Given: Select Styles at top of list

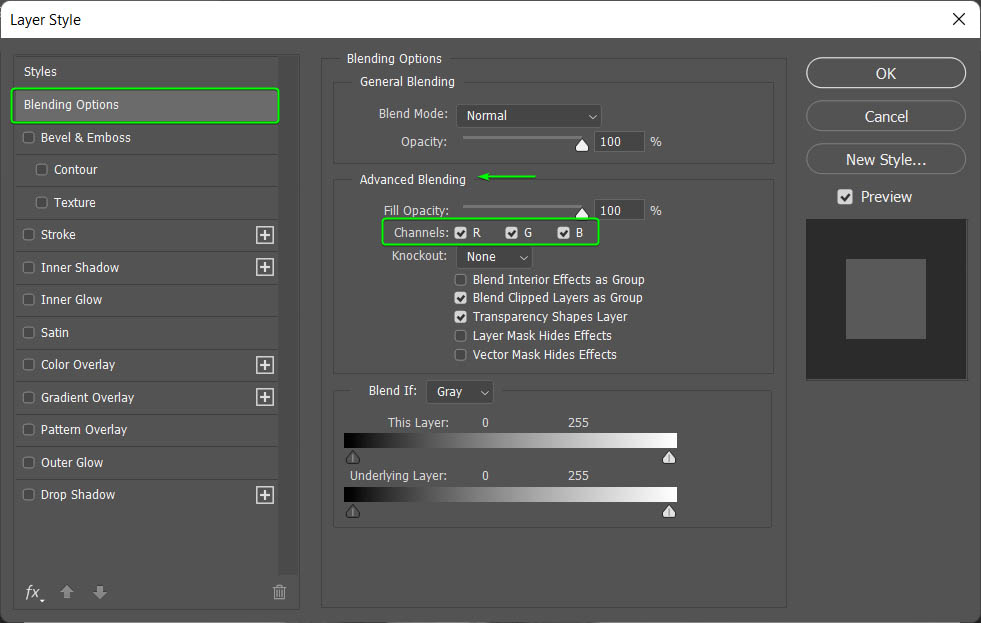Looking at the screenshot, I should [x=41, y=72].
